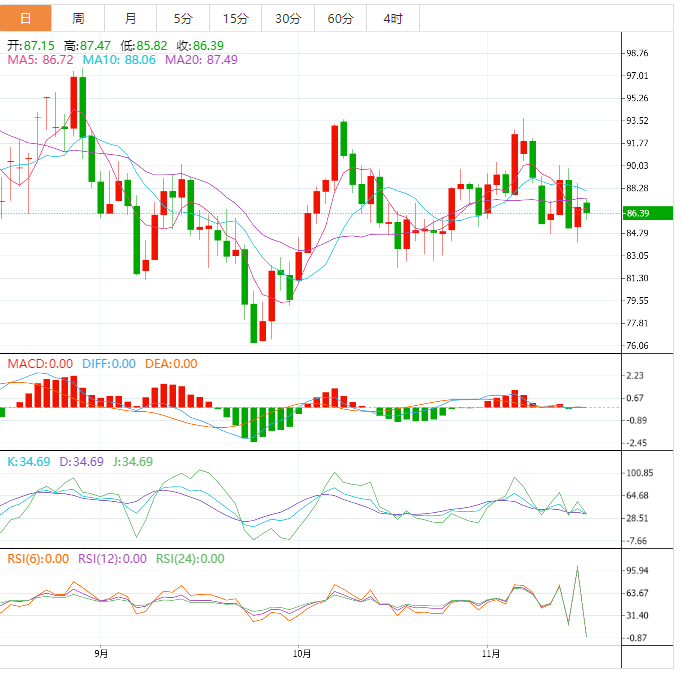Click the 76.06 price axis value

coord(637,346)
